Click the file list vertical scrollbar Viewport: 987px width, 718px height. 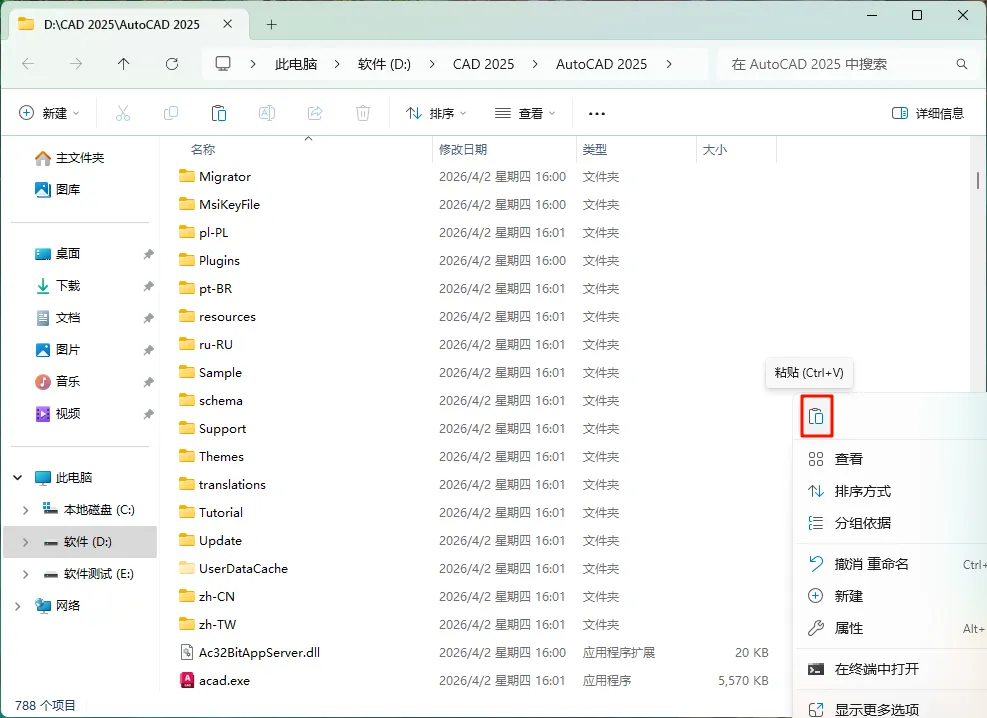click(978, 179)
